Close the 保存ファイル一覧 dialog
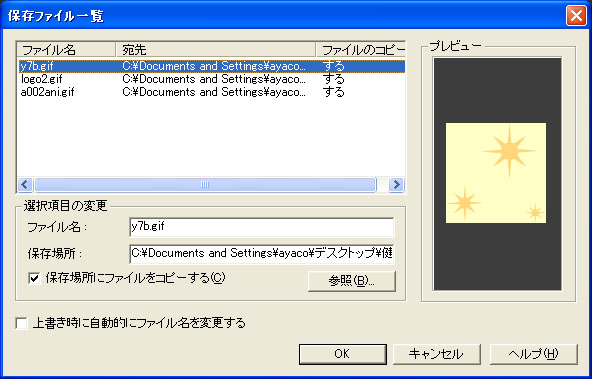 pos(576,16)
